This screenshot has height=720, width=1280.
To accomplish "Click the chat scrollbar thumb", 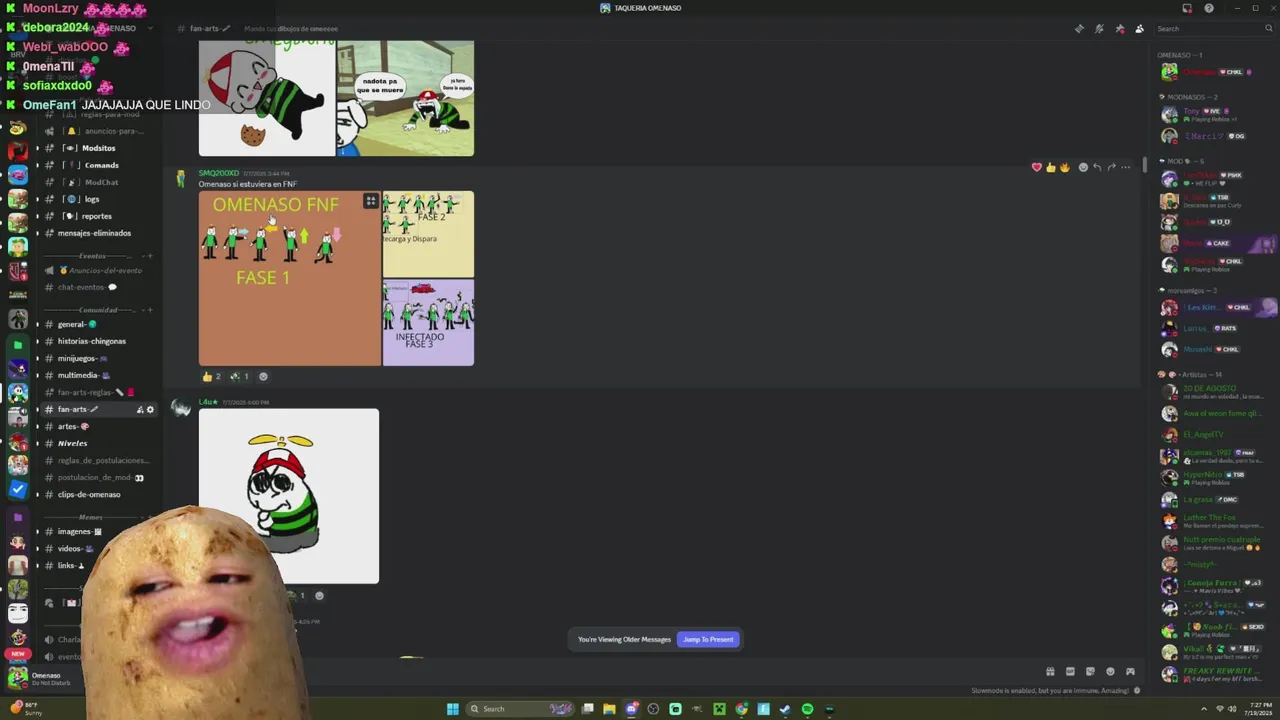I will click(x=1147, y=165).
